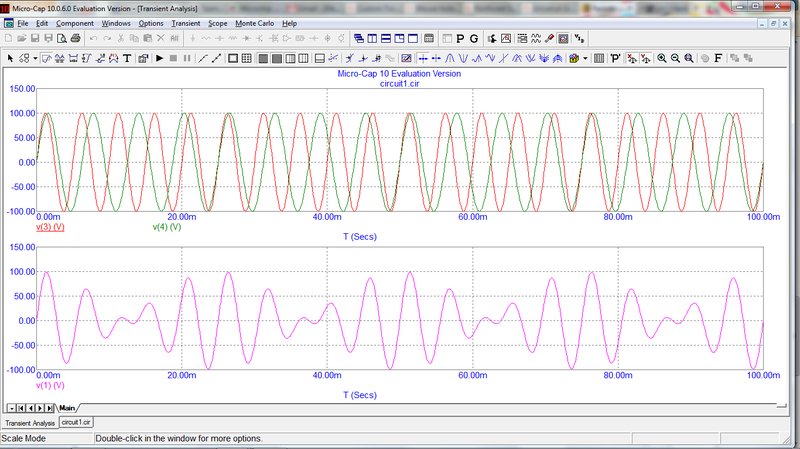Click the bold G toolbar icon
This screenshot has width=800, height=449.
(474, 38)
